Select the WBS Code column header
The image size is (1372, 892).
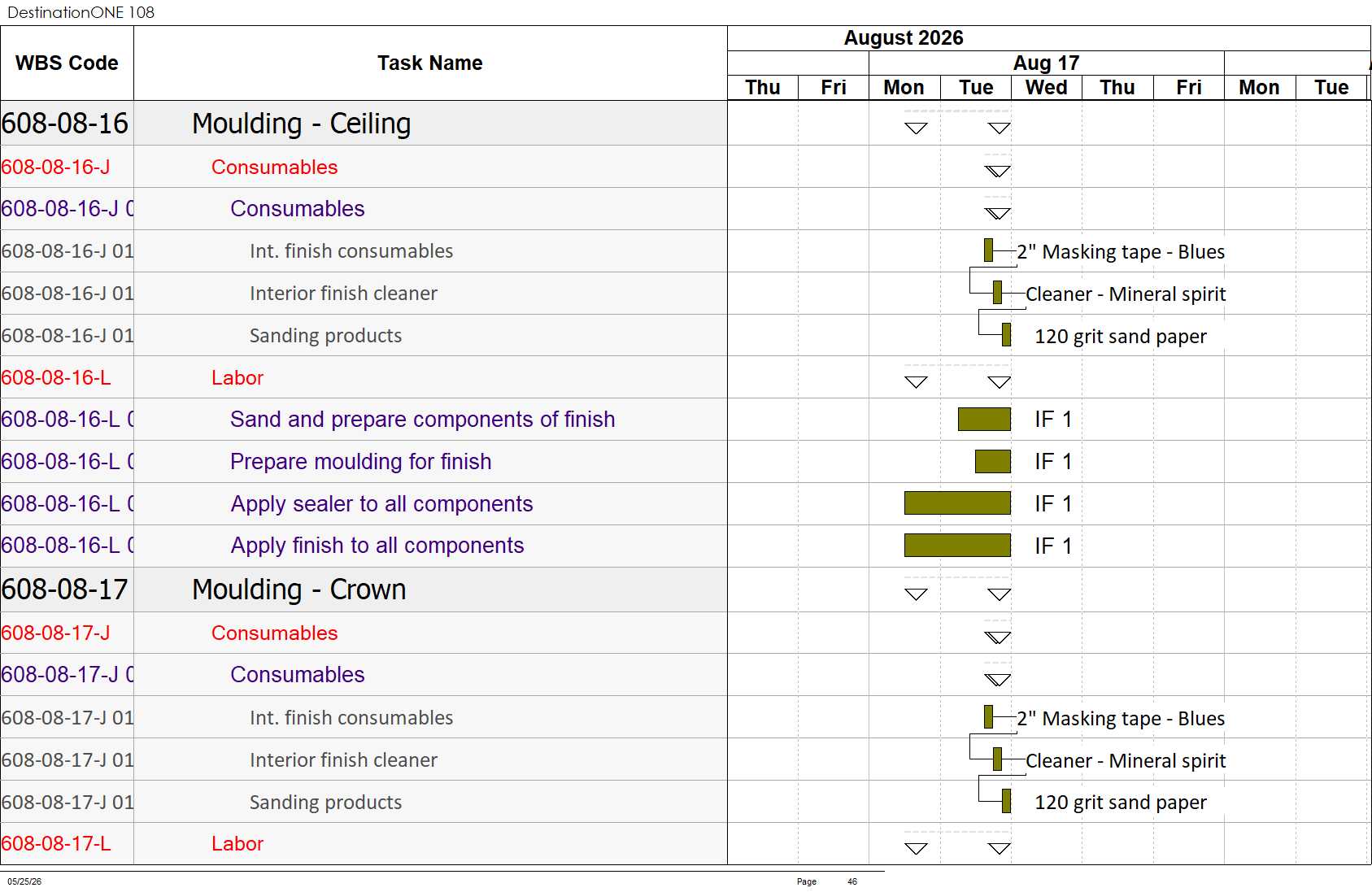point(67,63)
